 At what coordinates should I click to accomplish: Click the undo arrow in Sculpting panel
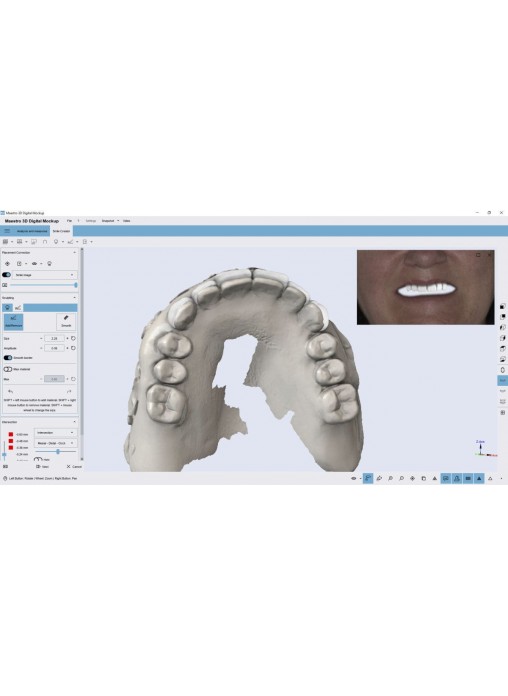[11, 392]
